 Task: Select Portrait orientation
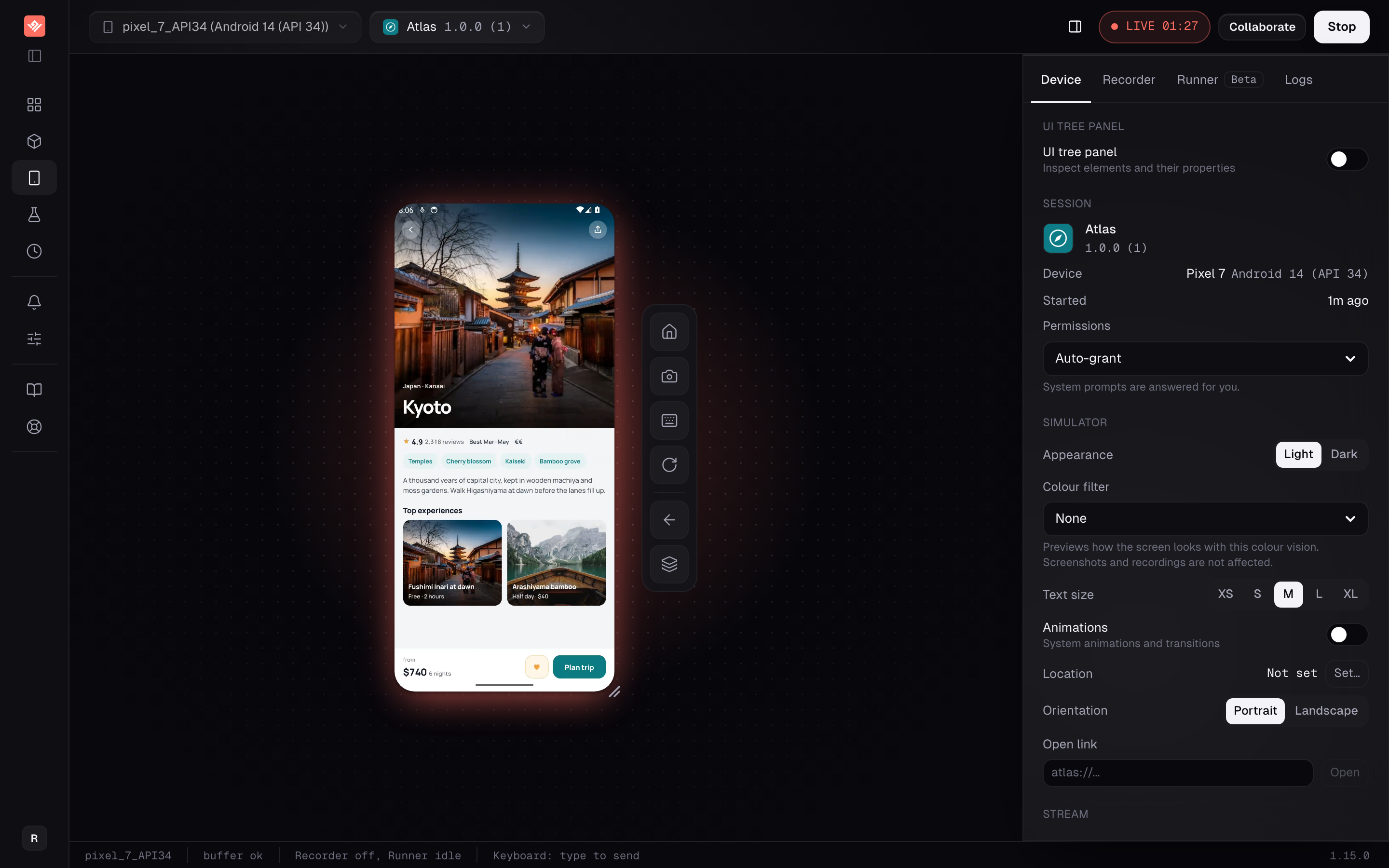coord(1255,711)
